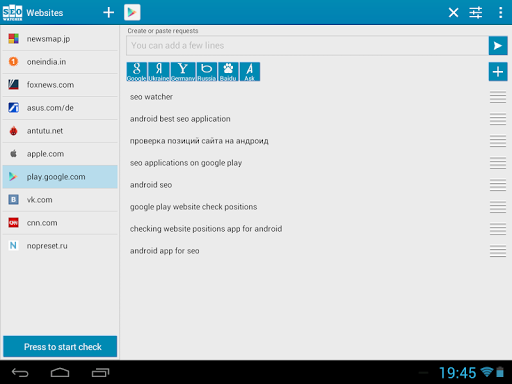This screenshot has width=512, height=384.
Task: Open the handle beside 'android app for seo'
Action: point(498,251)
